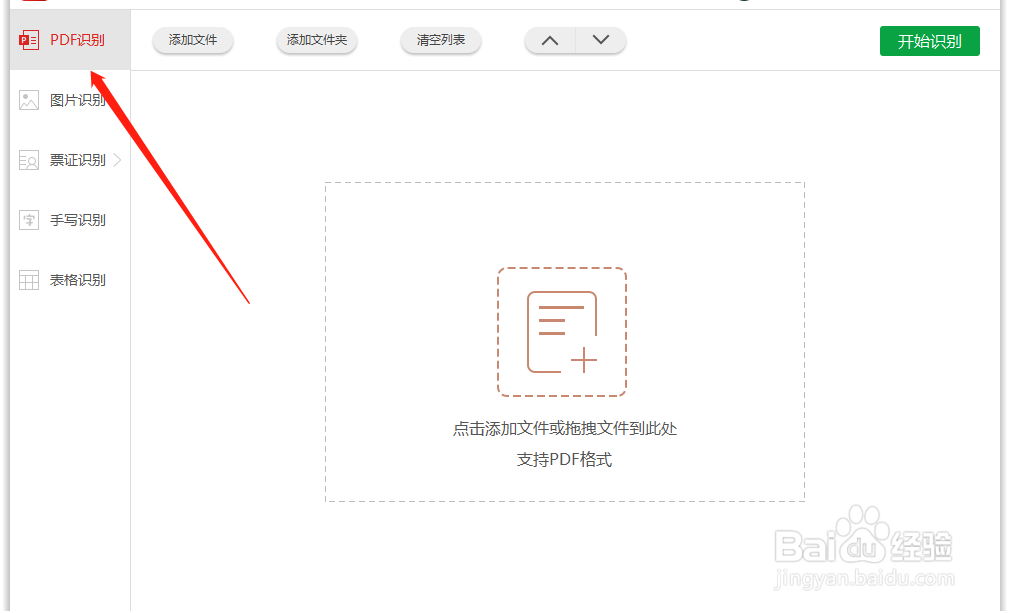Click the move-up chevron control
Image resolution: width=1010 pixels, height=613 pixels.
[x=549, y=40]
